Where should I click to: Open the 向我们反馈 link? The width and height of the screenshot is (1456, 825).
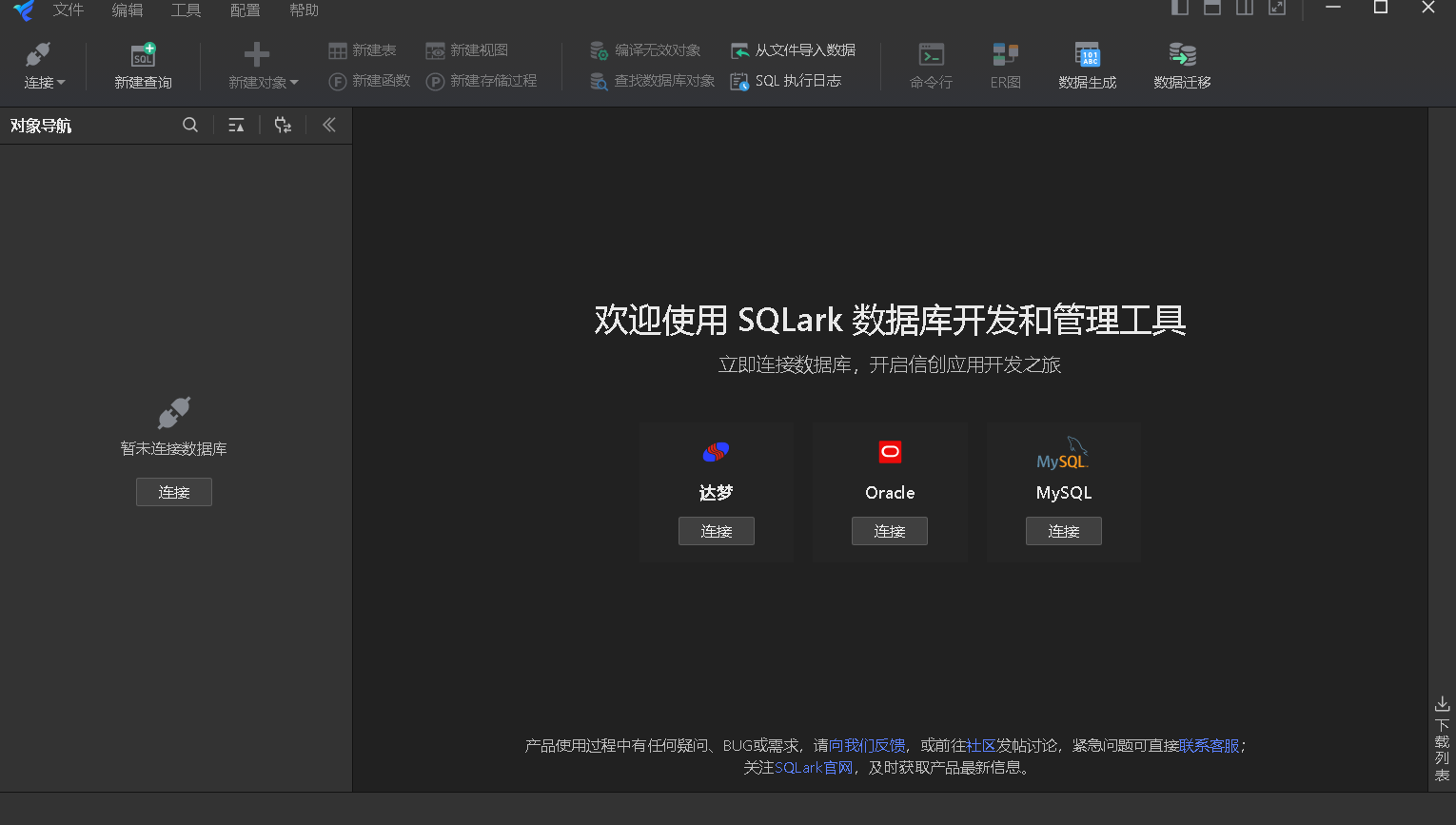pos(867,746)
